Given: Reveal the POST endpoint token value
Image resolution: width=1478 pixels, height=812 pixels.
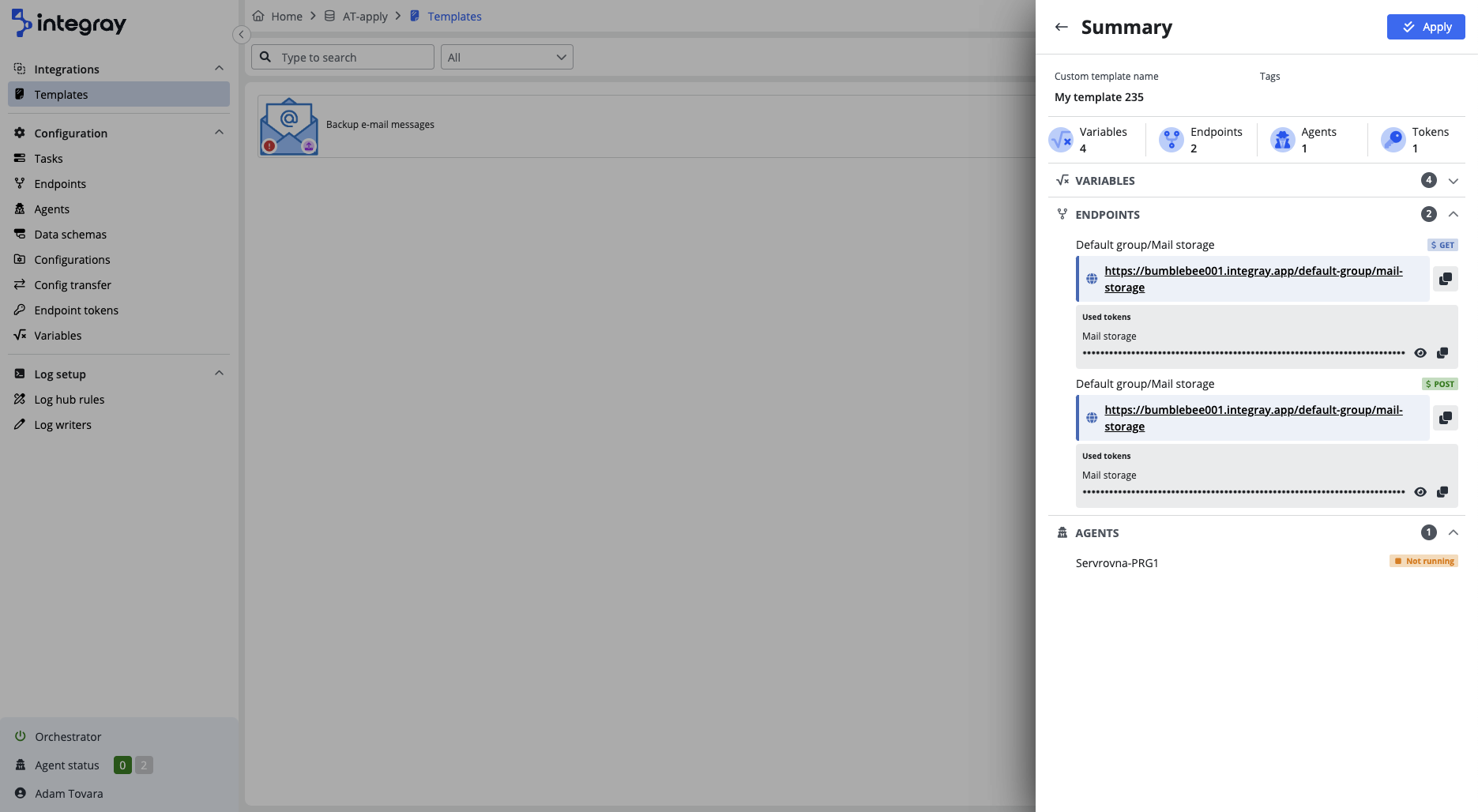Looking at the screenshot, I should pos(1420,492).
